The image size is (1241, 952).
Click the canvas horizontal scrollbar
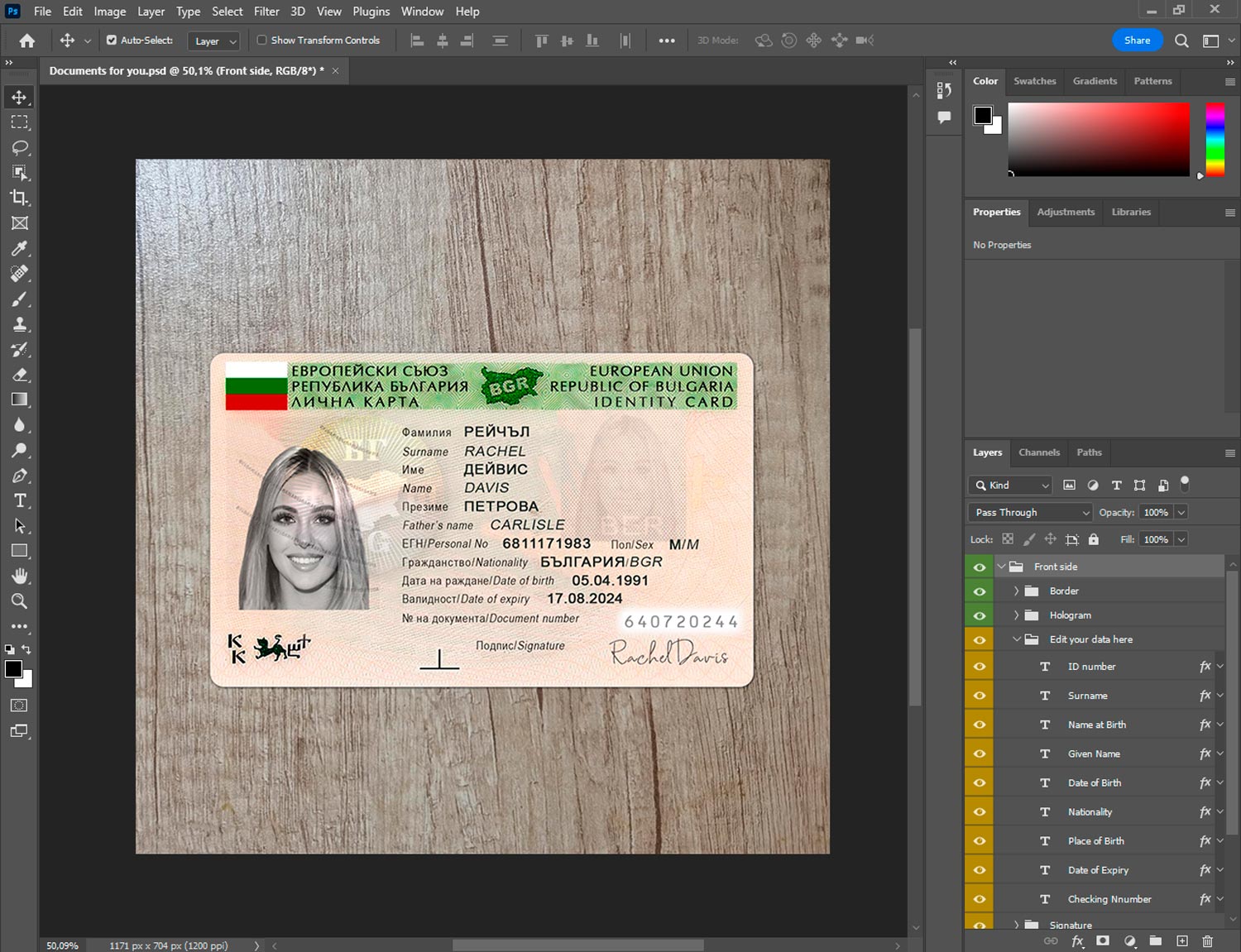point(577,945)
